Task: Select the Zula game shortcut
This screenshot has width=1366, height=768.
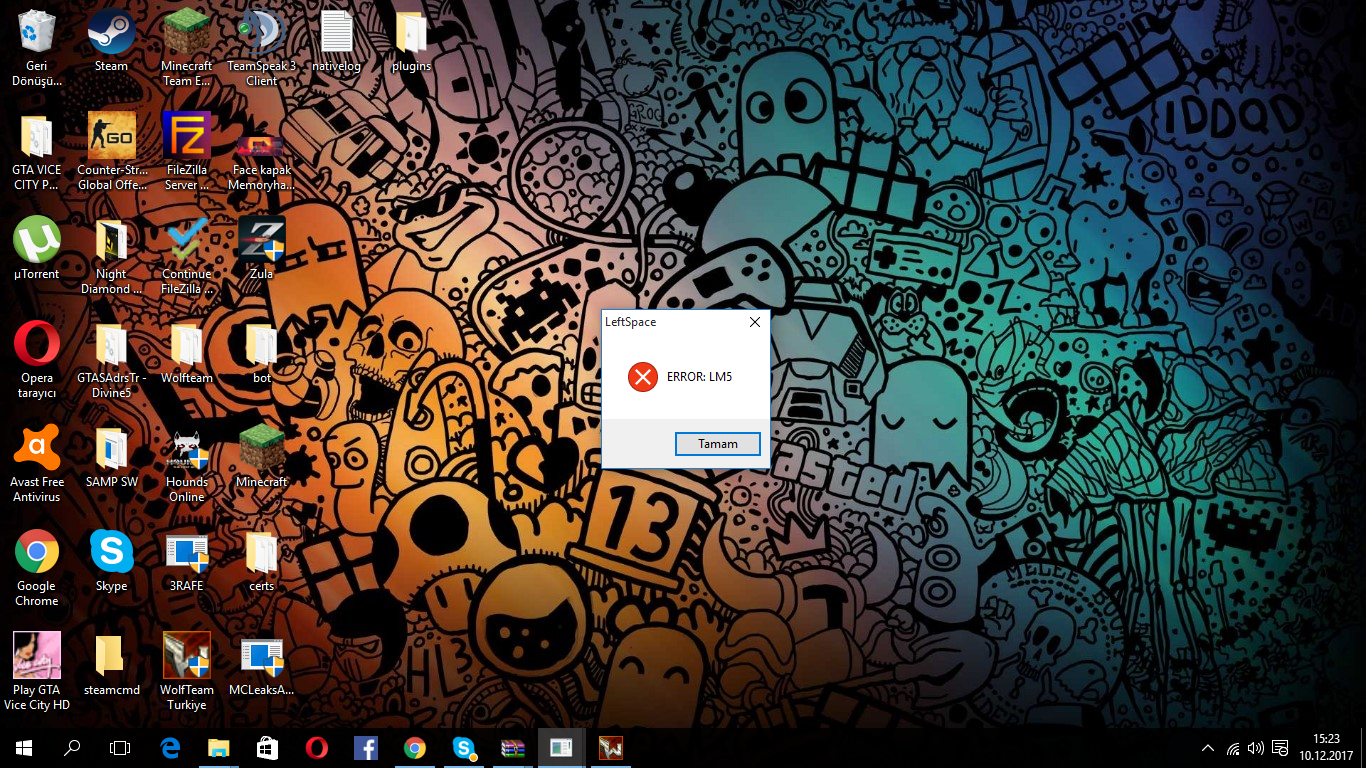Action: click(x=262, y=249)
